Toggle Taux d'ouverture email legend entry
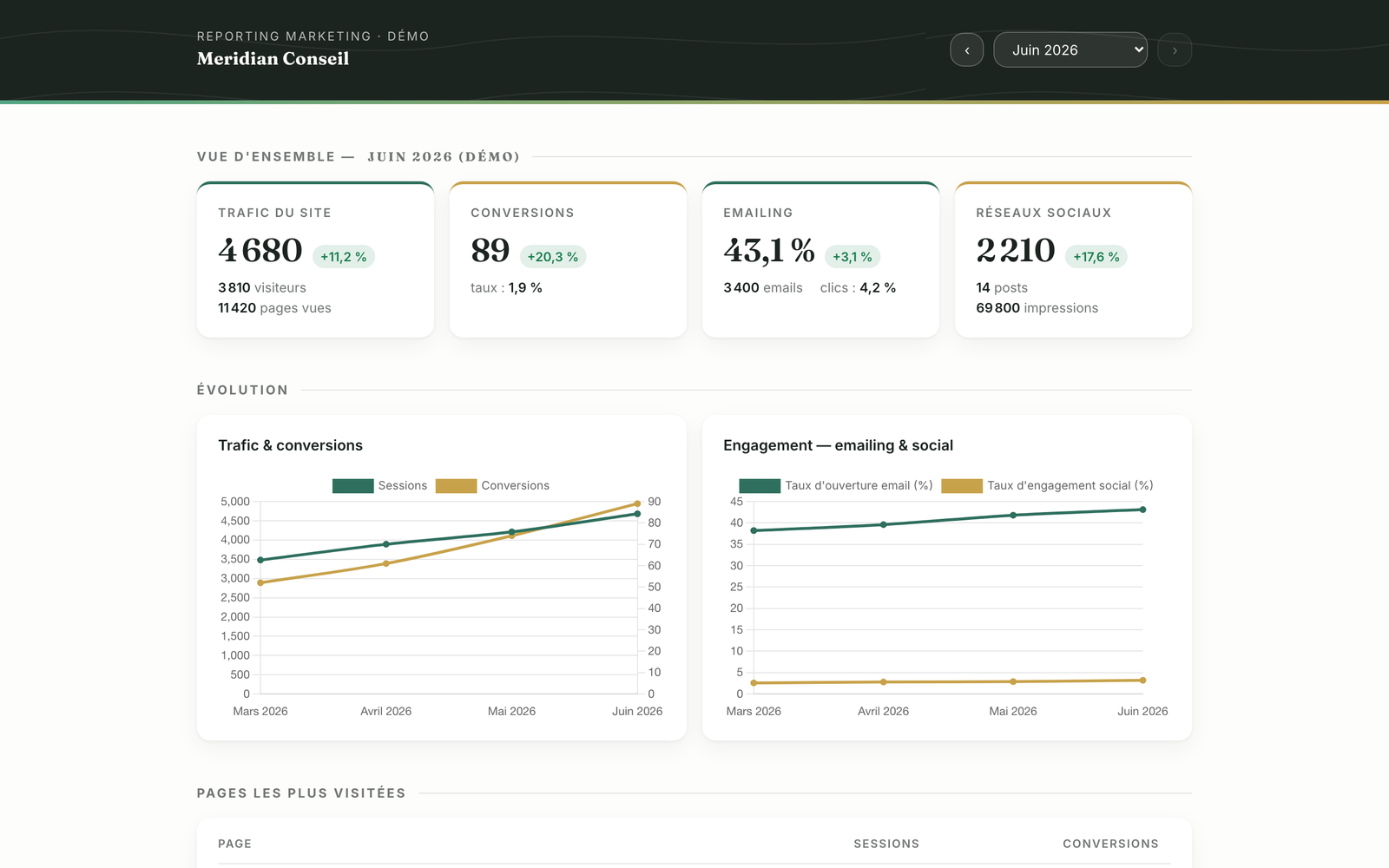 coord(836,485)
